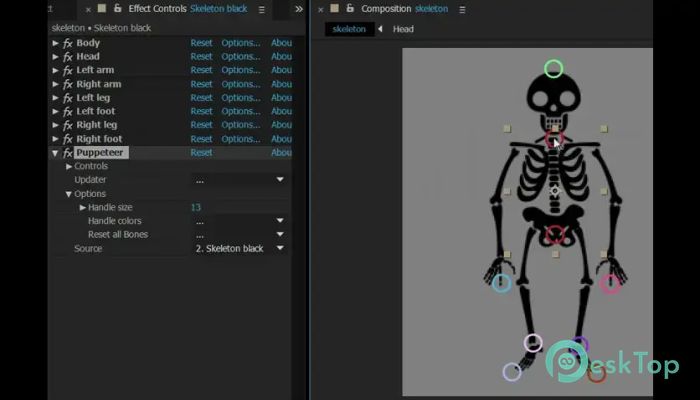The width and height of the screenshot is (700, 400).
Task: Expand the Right leg effect
Action: tap(55, 125)
